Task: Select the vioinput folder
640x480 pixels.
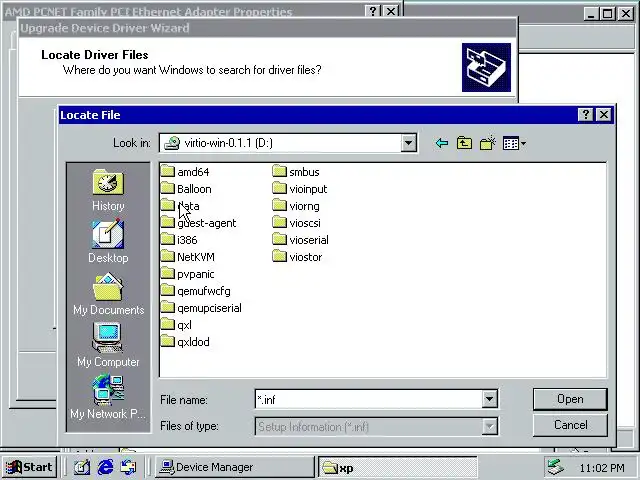Action: 300,189
